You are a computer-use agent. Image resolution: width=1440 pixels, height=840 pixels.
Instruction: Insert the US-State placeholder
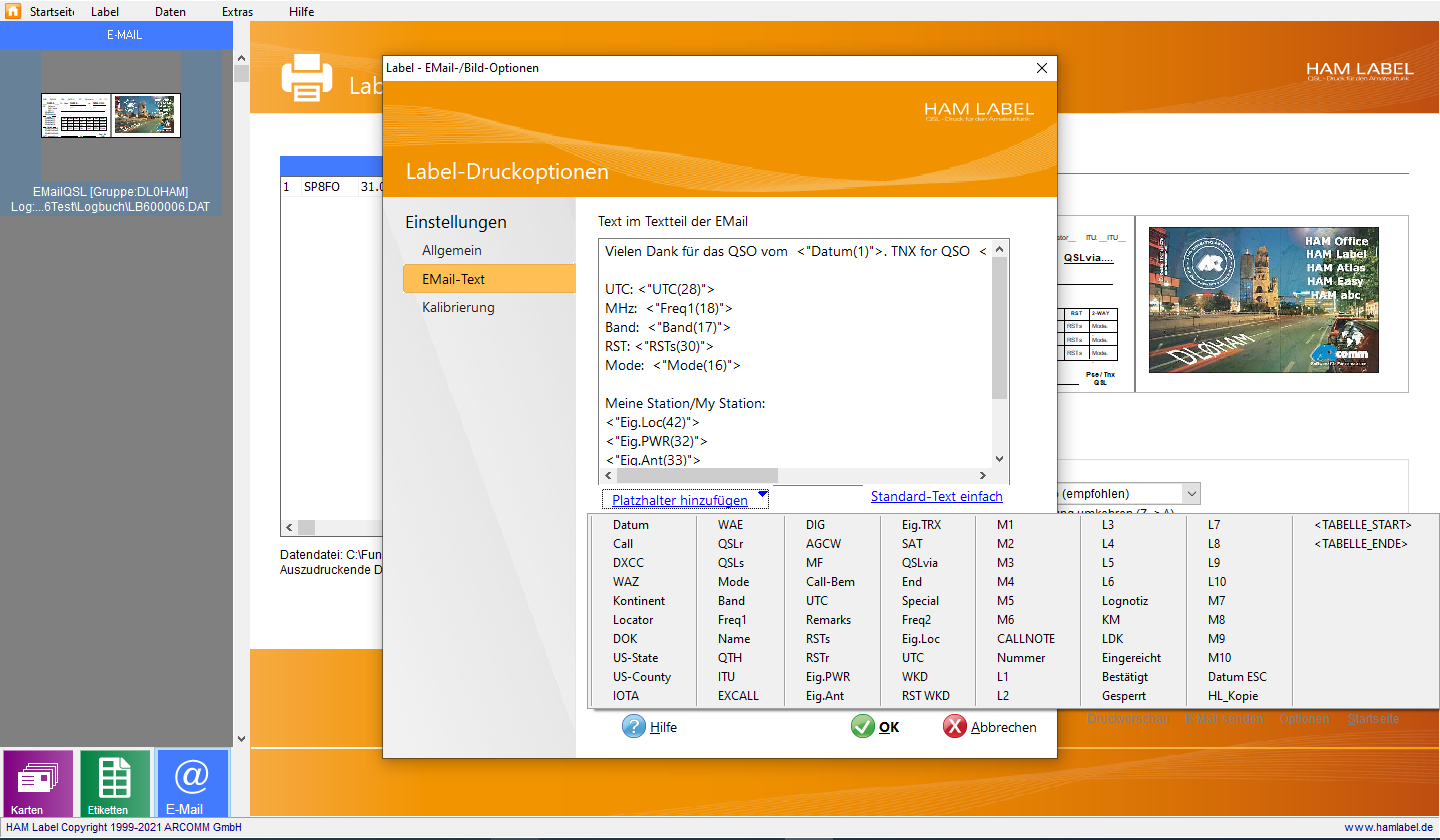click(x=636, y=658)
